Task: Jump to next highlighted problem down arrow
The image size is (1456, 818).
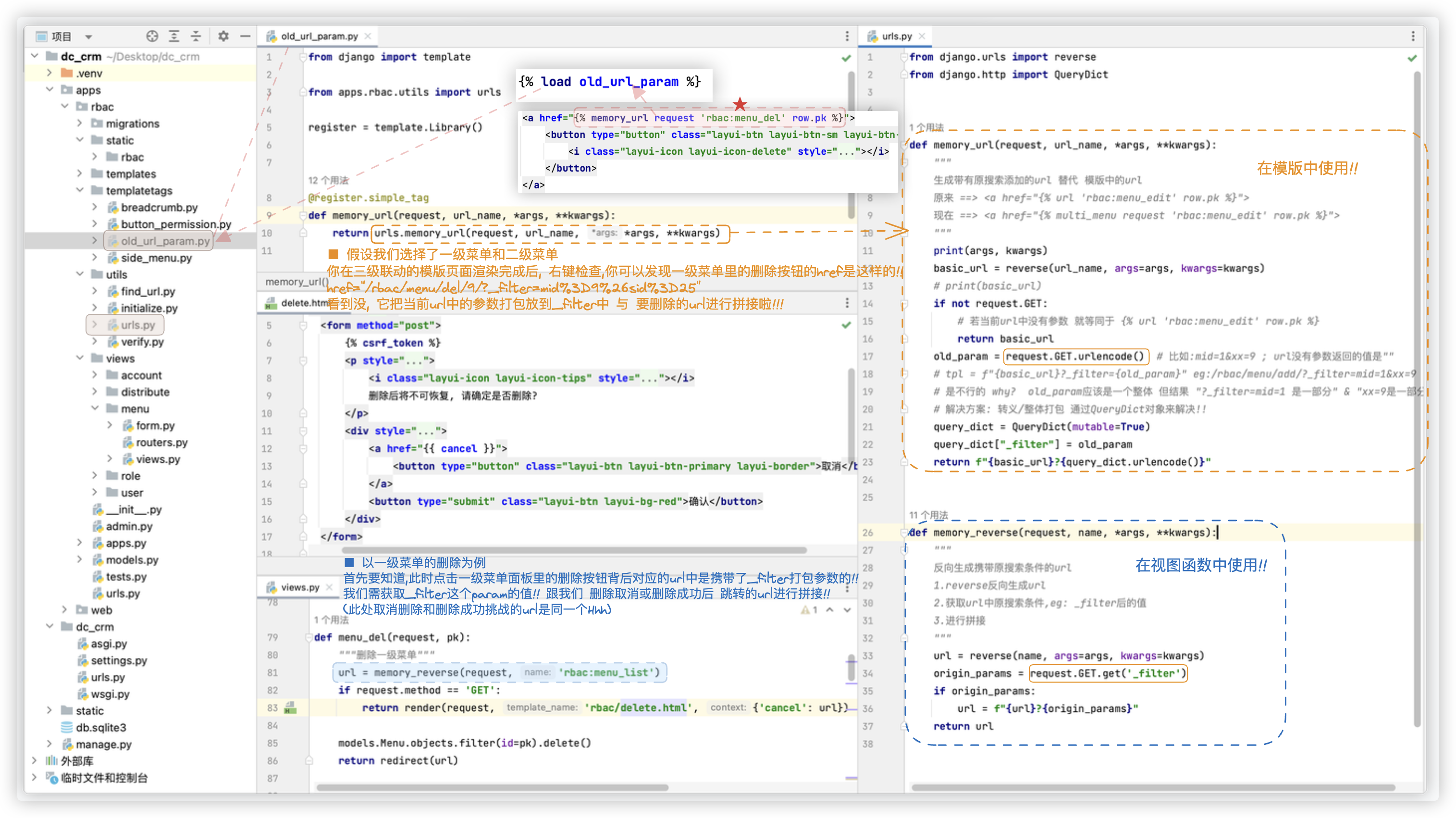Action: coord(847,610)
